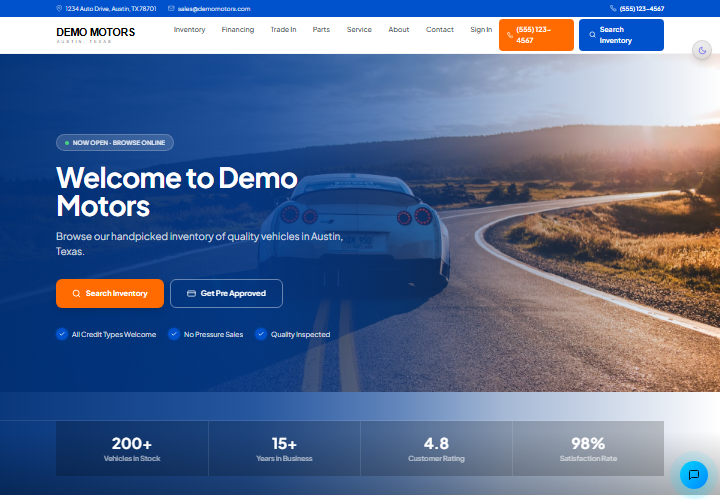Click the No Pressure Sales text
The width and height of the screenshot is (720, 500).
pyautogui.click(x=214, y=334)
